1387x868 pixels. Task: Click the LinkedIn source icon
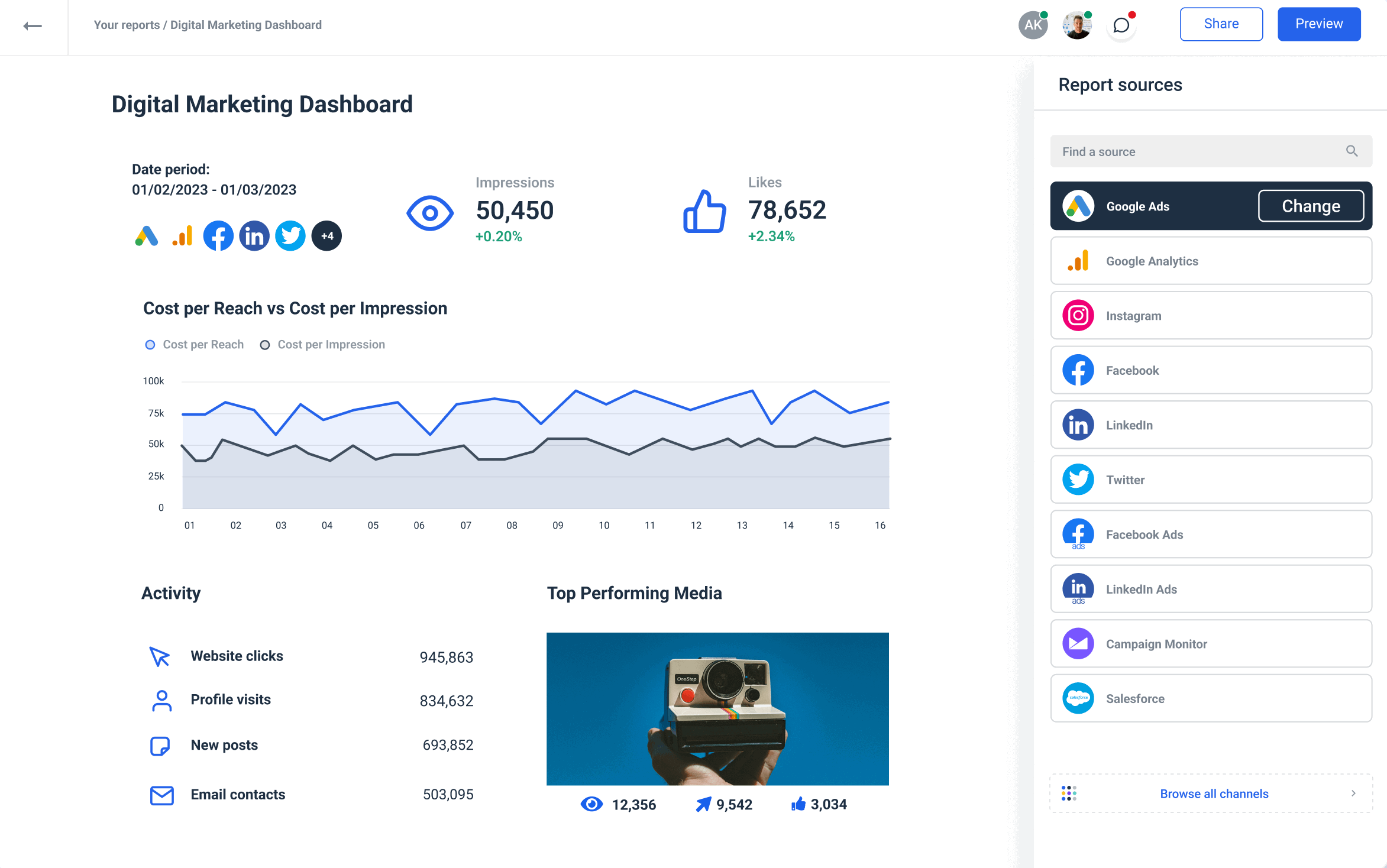tap(1078, 425)
